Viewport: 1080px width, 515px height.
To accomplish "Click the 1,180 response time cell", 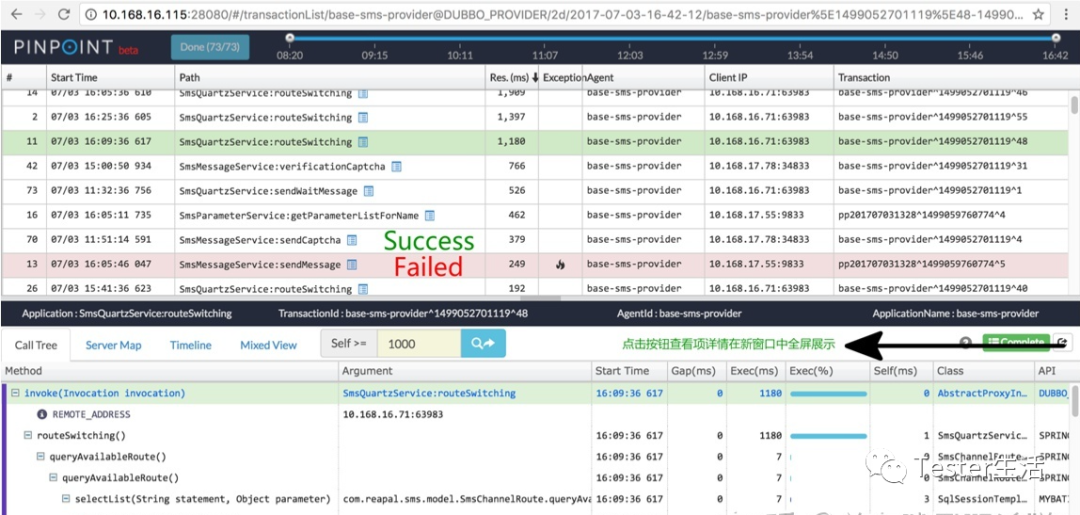I will [x=510, y=143].
